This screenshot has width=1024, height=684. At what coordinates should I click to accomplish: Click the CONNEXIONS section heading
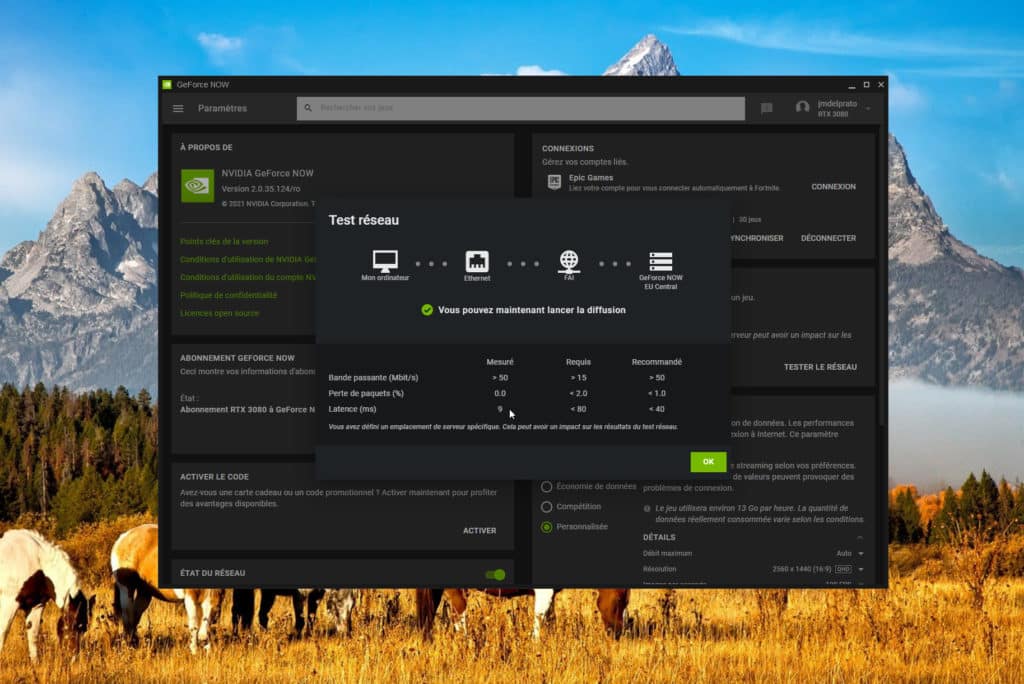click(568, 148)
